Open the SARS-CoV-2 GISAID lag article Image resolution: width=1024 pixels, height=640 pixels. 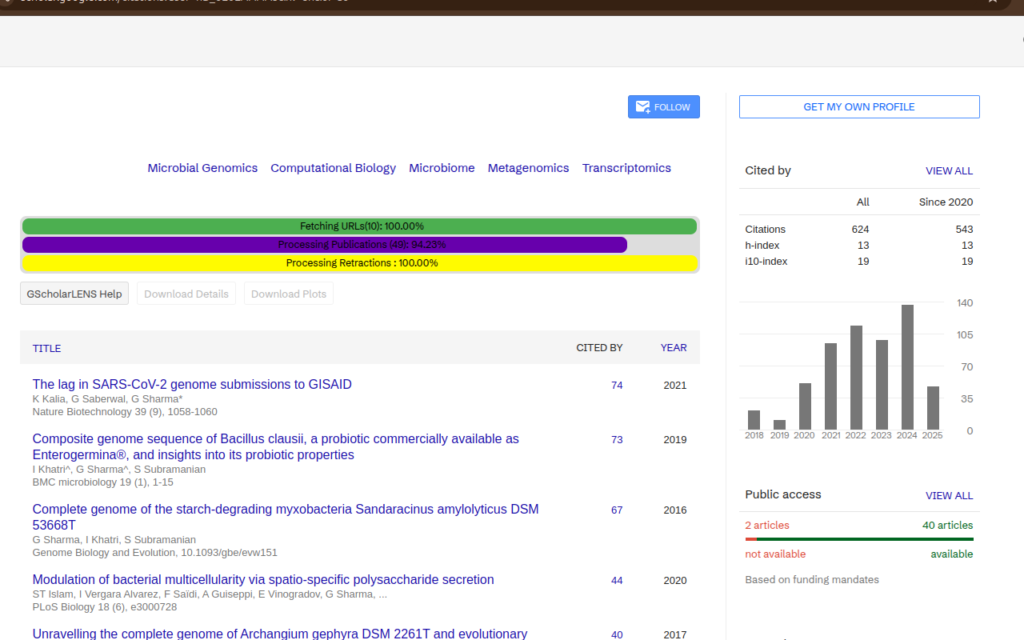click(x=192, y=384)
